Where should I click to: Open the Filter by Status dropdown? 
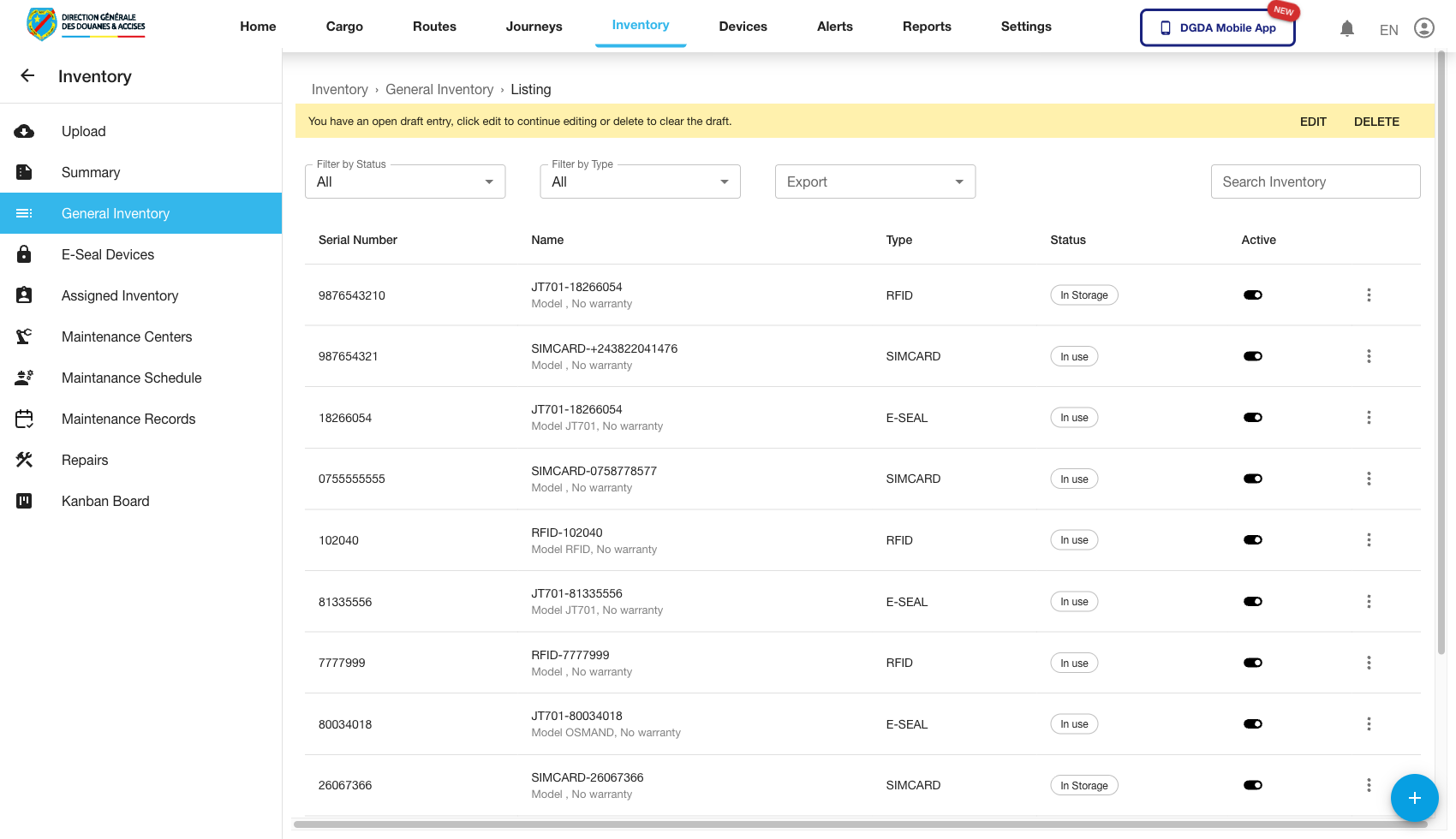(x=404, y=181)
